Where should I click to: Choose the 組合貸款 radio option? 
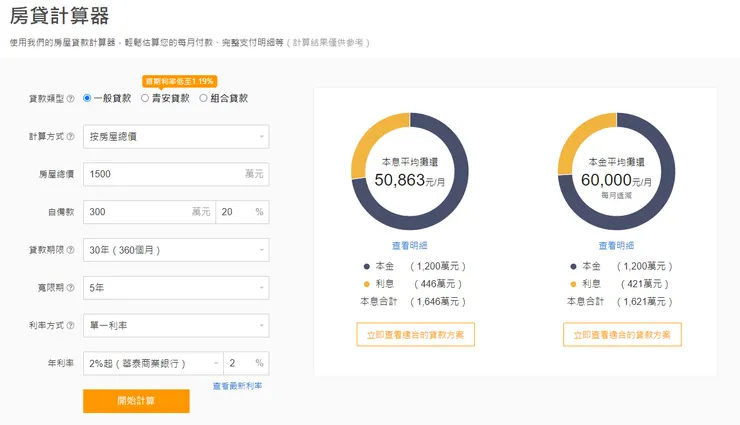(x=203, y=98)
